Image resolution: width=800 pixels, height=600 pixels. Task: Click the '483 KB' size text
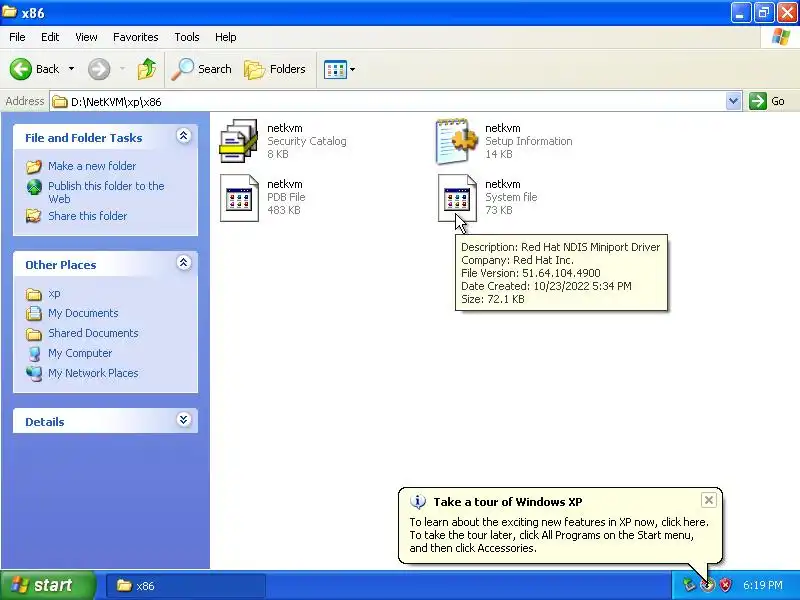point(284,210)
